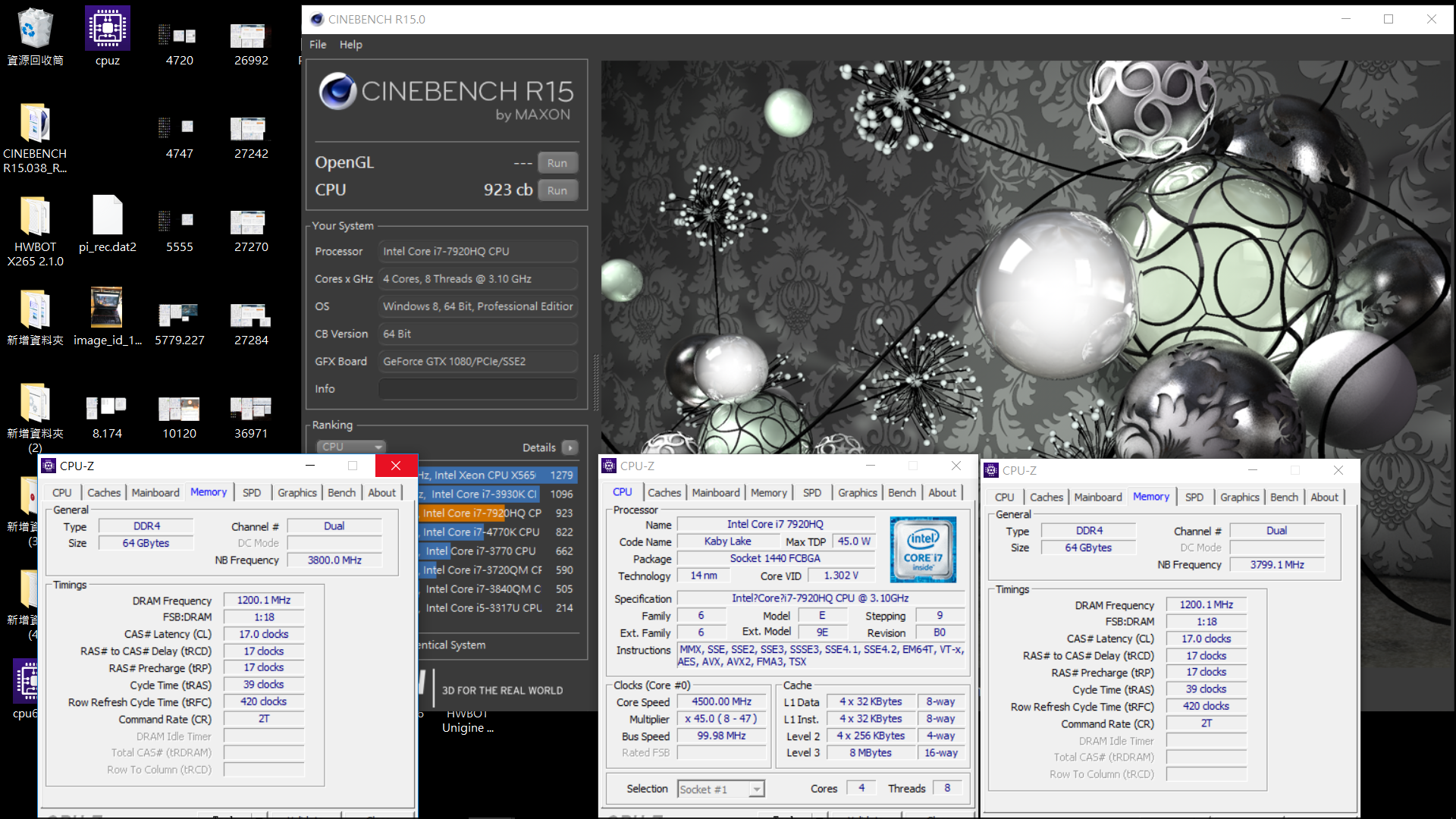This screenshot has height=819, width=1456.
Task: Open the HWBOT X265 2.1.0 folder
Action: pyautogui.click(x=35, y=231)
